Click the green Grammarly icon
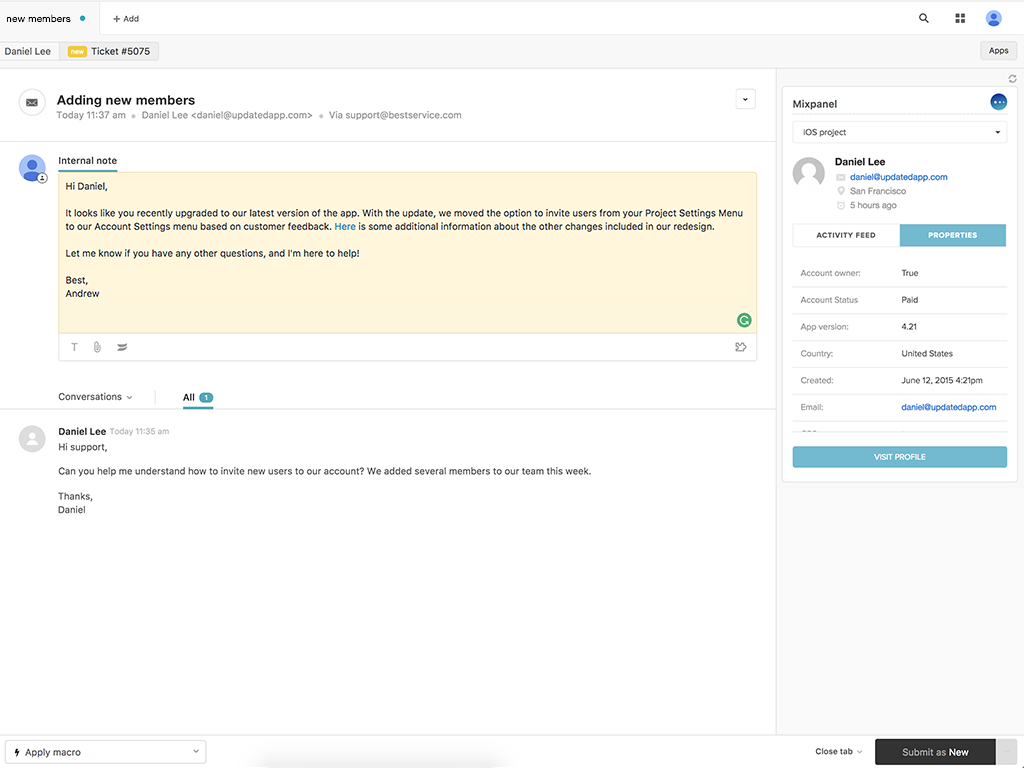This screenshot has width=1024, height=768. point(744,320)
